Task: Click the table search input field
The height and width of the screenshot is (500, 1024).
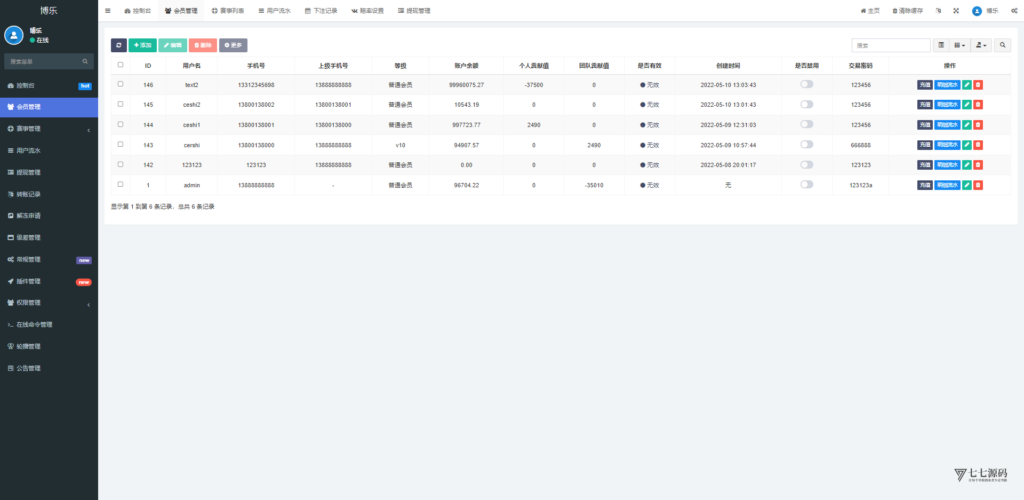Action: [891, 45]
